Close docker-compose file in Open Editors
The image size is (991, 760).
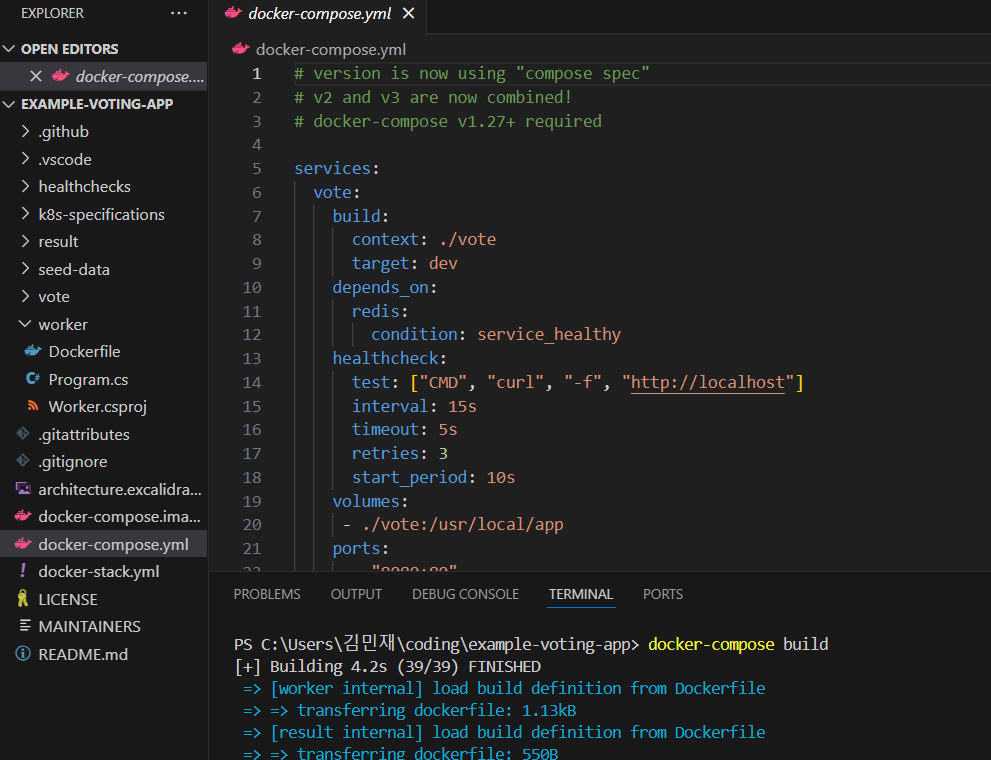tap(36, 76)
